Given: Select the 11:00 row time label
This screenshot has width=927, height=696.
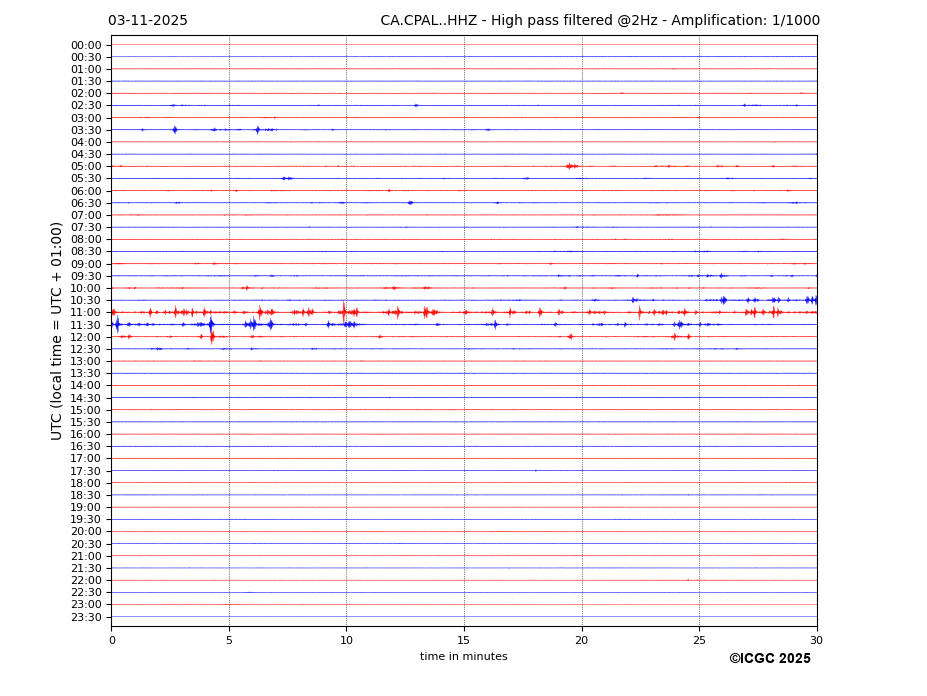Looking at the screenshot, I should coord(85,312).
